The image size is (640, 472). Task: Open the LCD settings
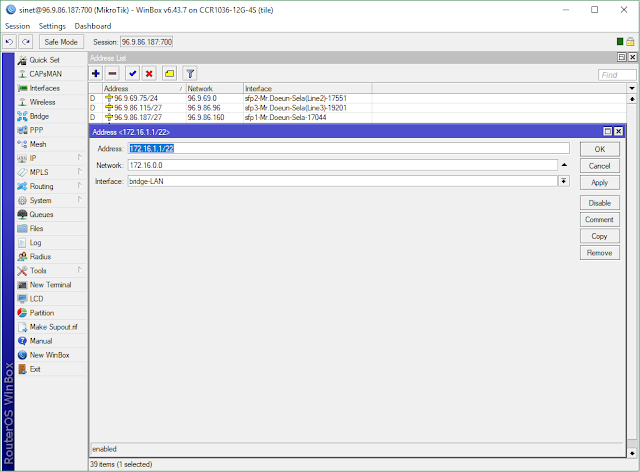(x=51, y=299)
